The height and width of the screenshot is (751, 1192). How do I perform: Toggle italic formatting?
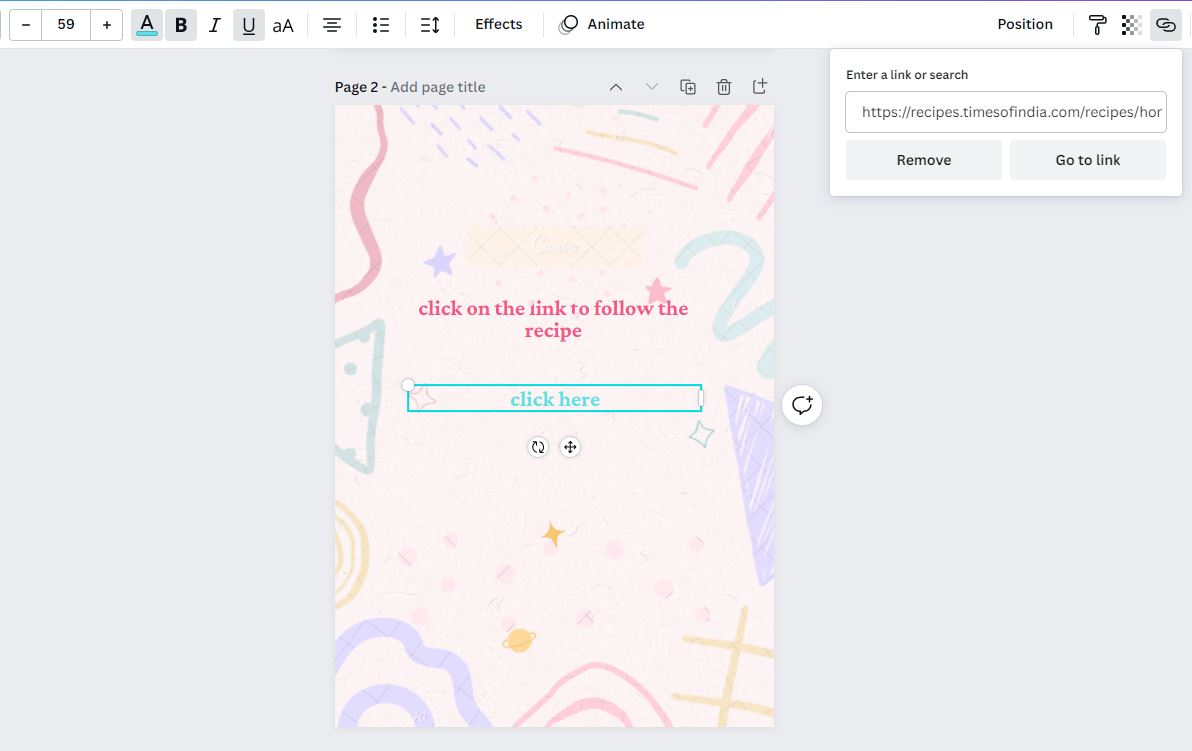214,25
